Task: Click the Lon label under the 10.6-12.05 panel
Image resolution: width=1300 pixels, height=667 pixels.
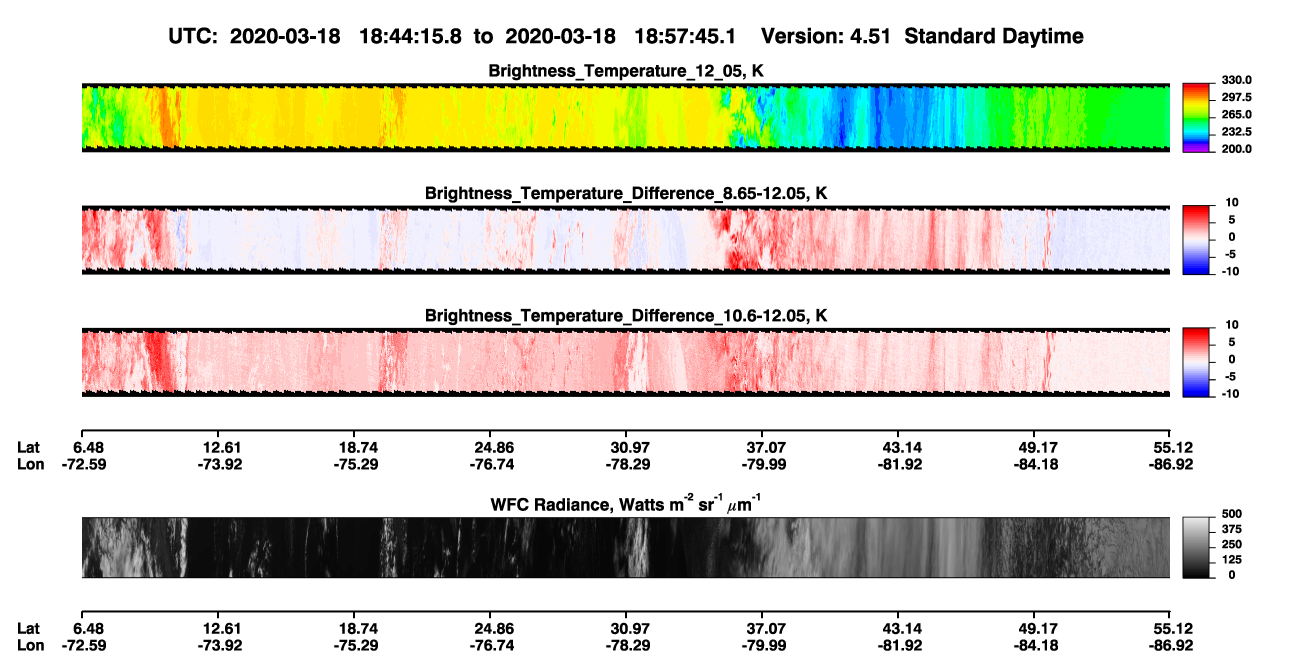Action: 30,464
